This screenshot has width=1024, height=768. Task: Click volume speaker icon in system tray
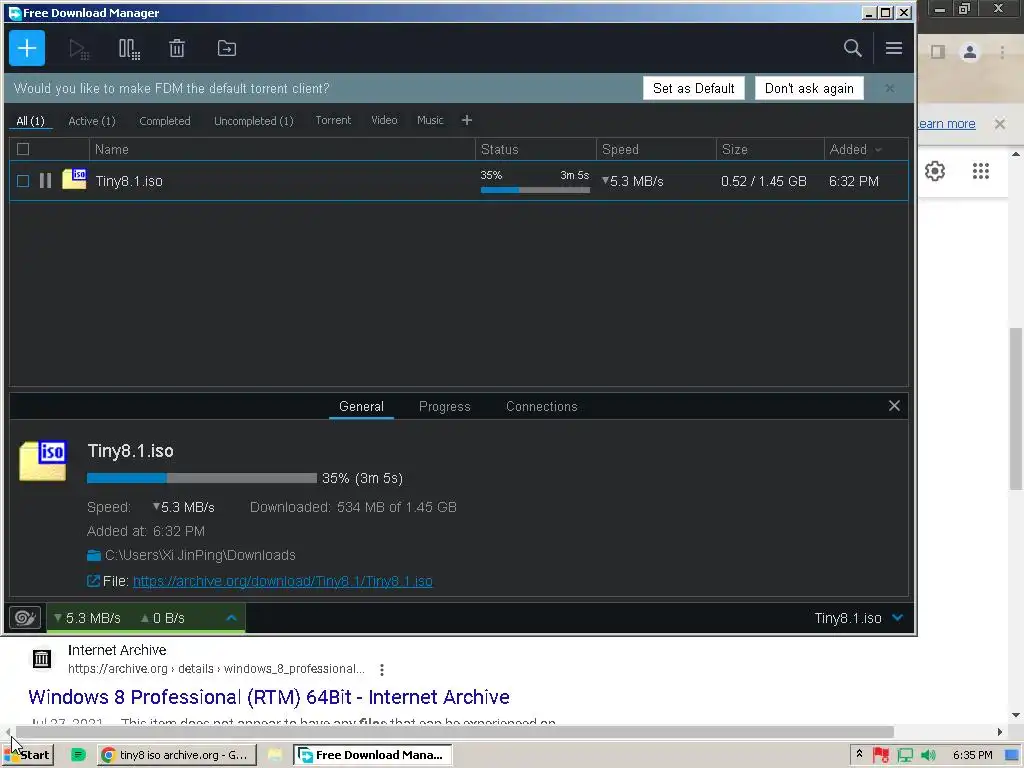click(928, 755)
